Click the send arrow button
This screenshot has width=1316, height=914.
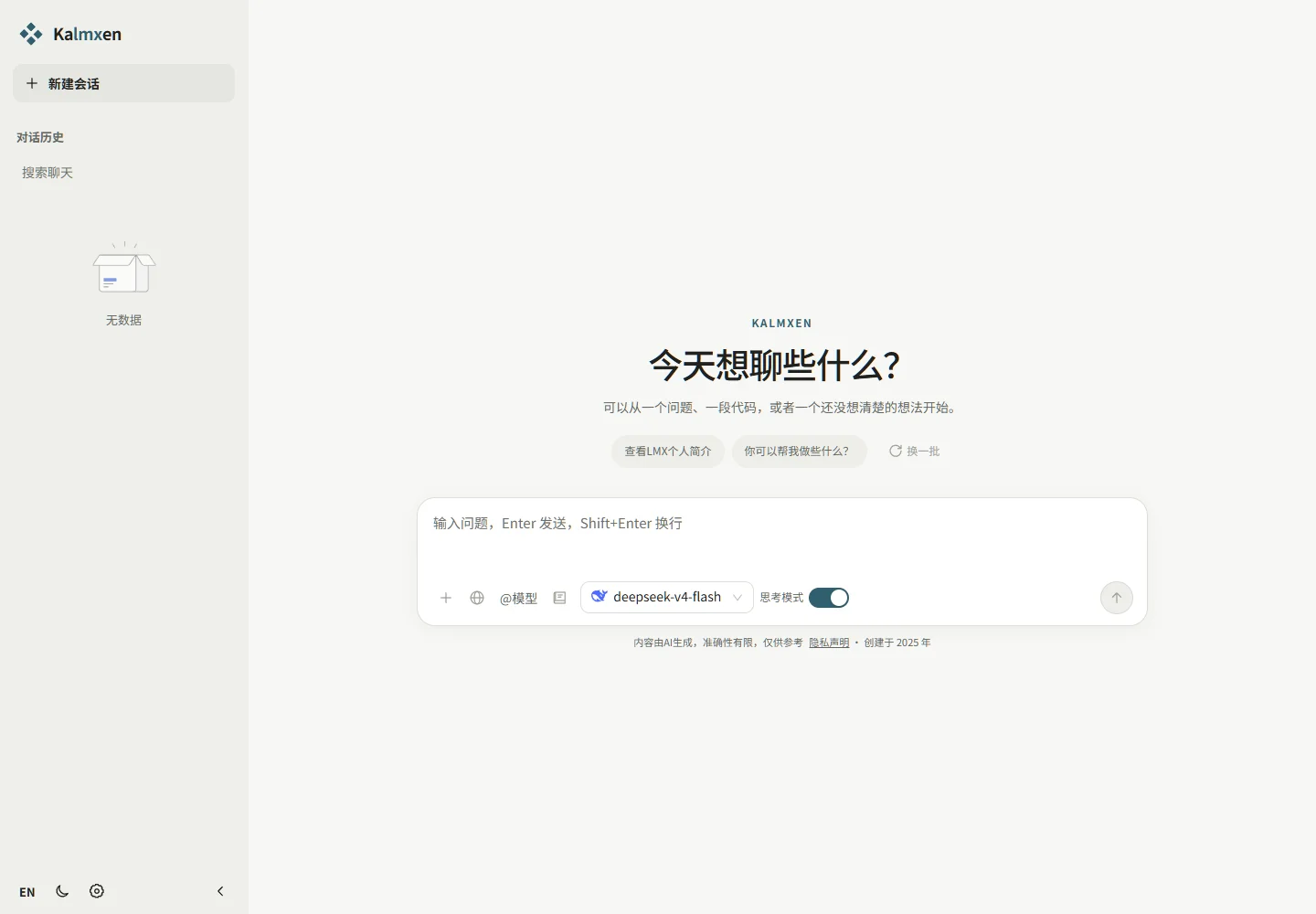[x=1117, y=598]
